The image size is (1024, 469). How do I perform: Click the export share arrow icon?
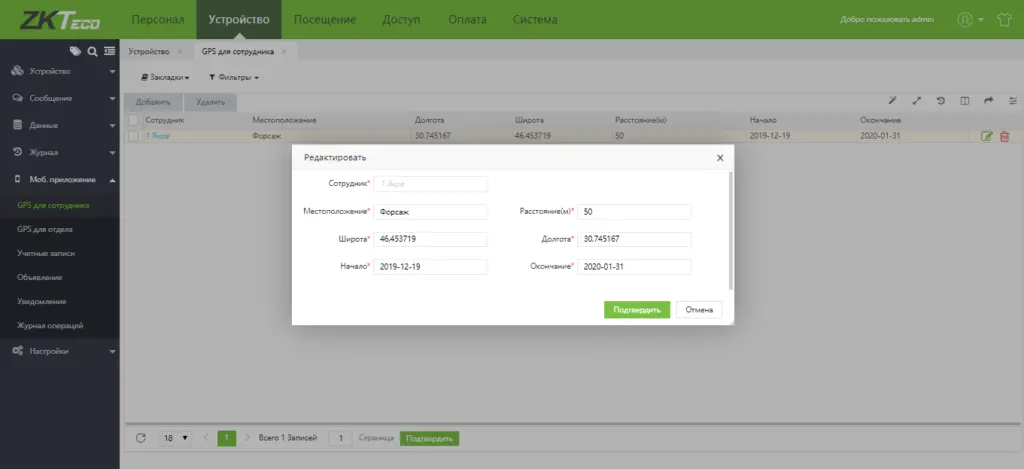click(989, 101)
